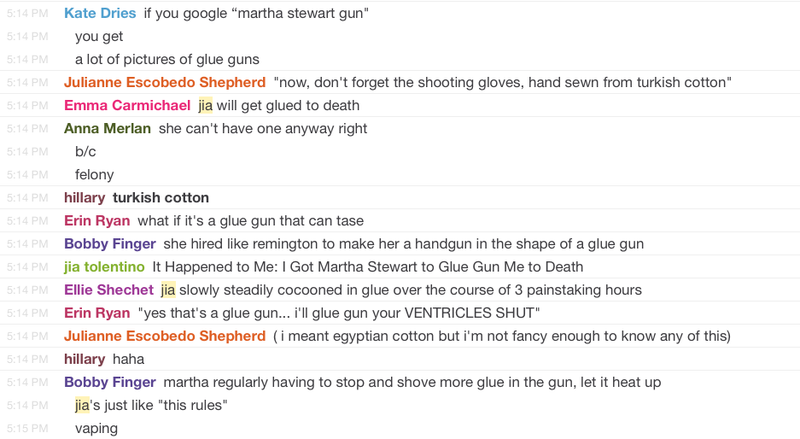Click Julianne Escobedo Shepherd name on egyptian cotton message
800x439 pixels.
point(165,336)
